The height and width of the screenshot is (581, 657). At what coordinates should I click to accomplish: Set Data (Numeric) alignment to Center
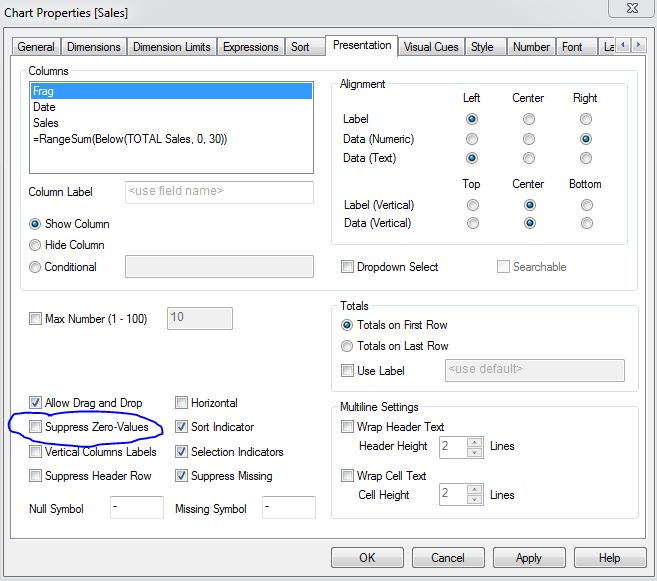529,139
